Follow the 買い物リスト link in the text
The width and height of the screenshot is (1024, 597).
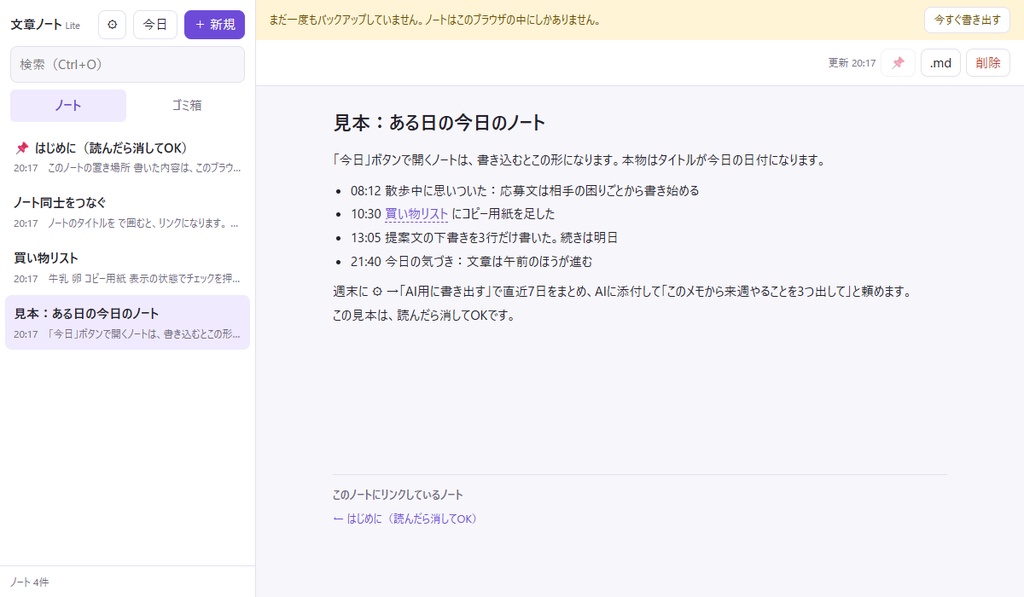point(416,214)
